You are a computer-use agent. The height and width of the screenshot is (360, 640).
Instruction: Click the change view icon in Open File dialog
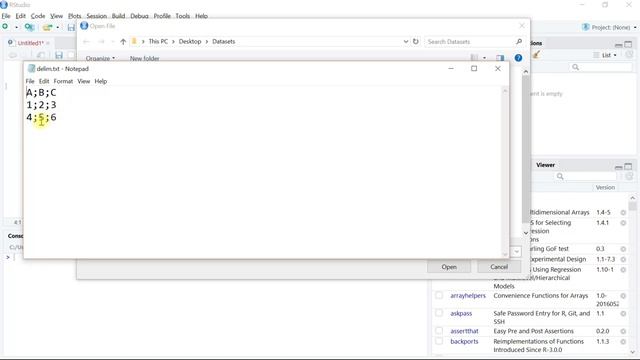474,58
